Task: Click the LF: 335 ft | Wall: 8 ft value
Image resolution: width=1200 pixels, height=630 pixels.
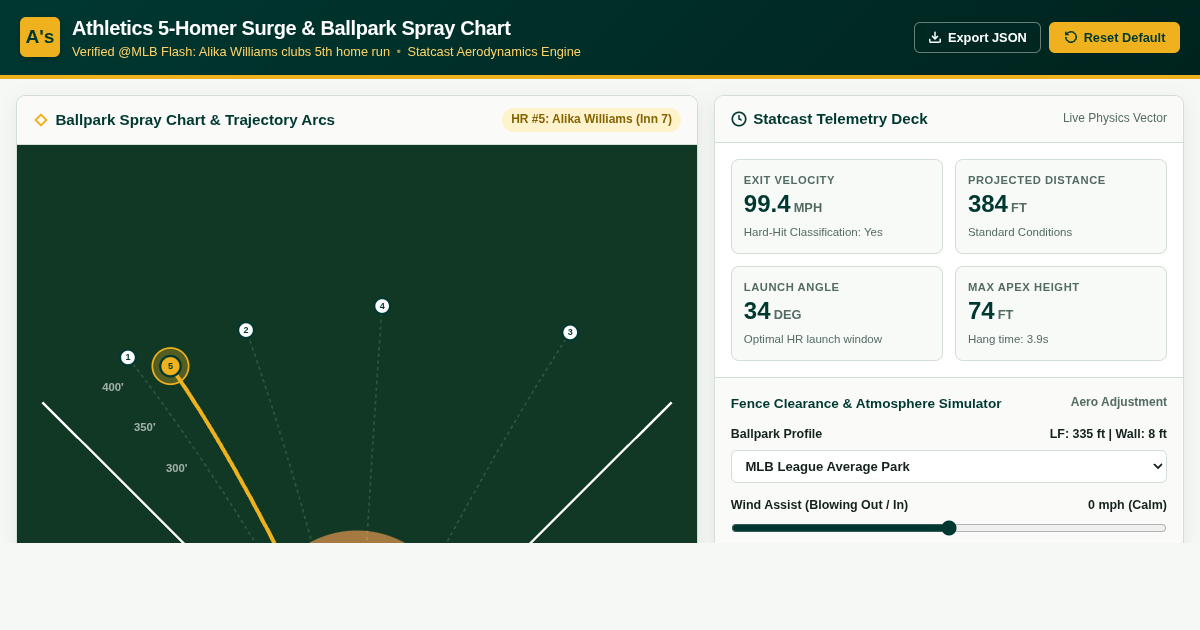Action: tap(1108, 434)
